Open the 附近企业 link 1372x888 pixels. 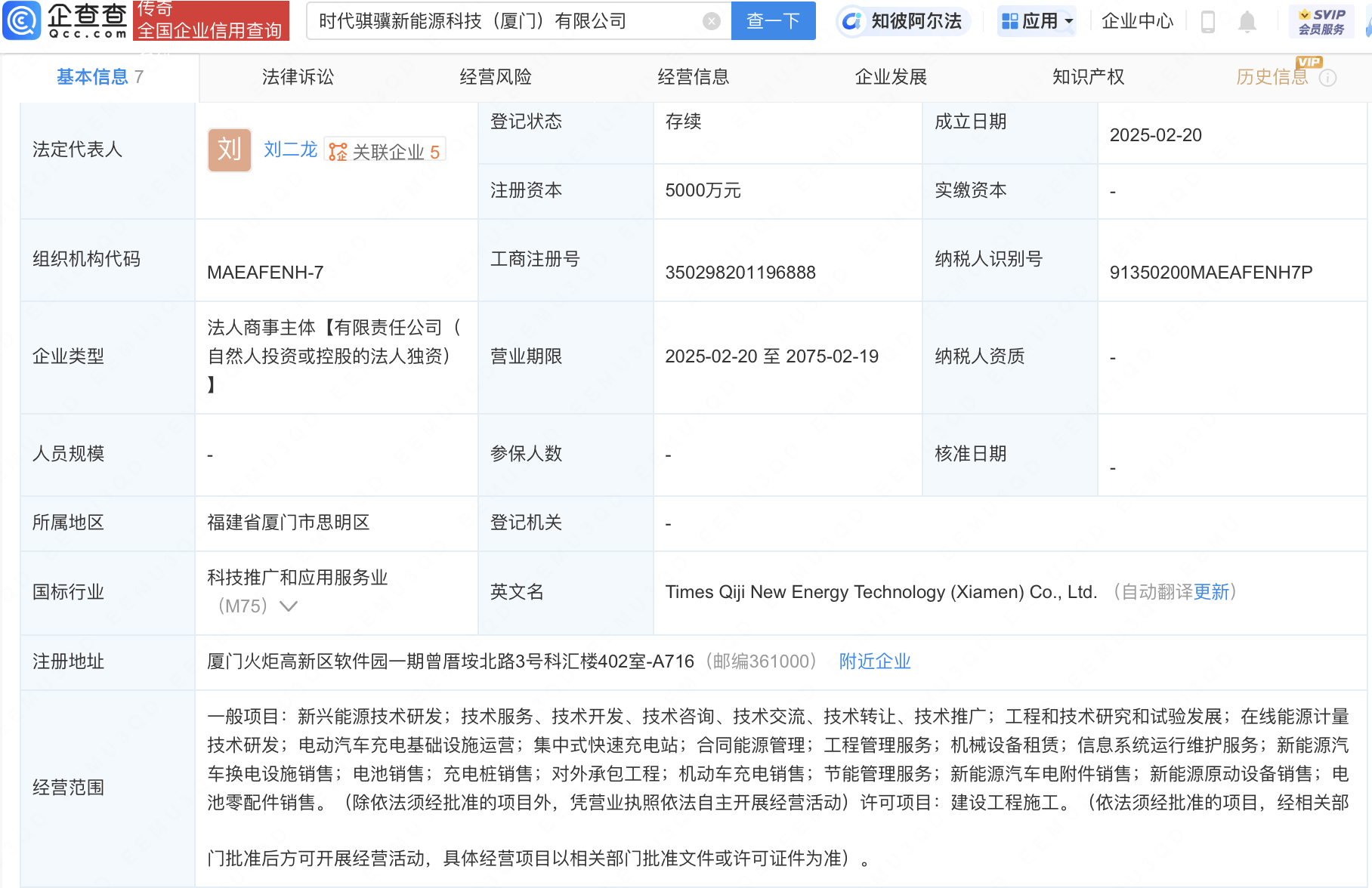[875, 661]
